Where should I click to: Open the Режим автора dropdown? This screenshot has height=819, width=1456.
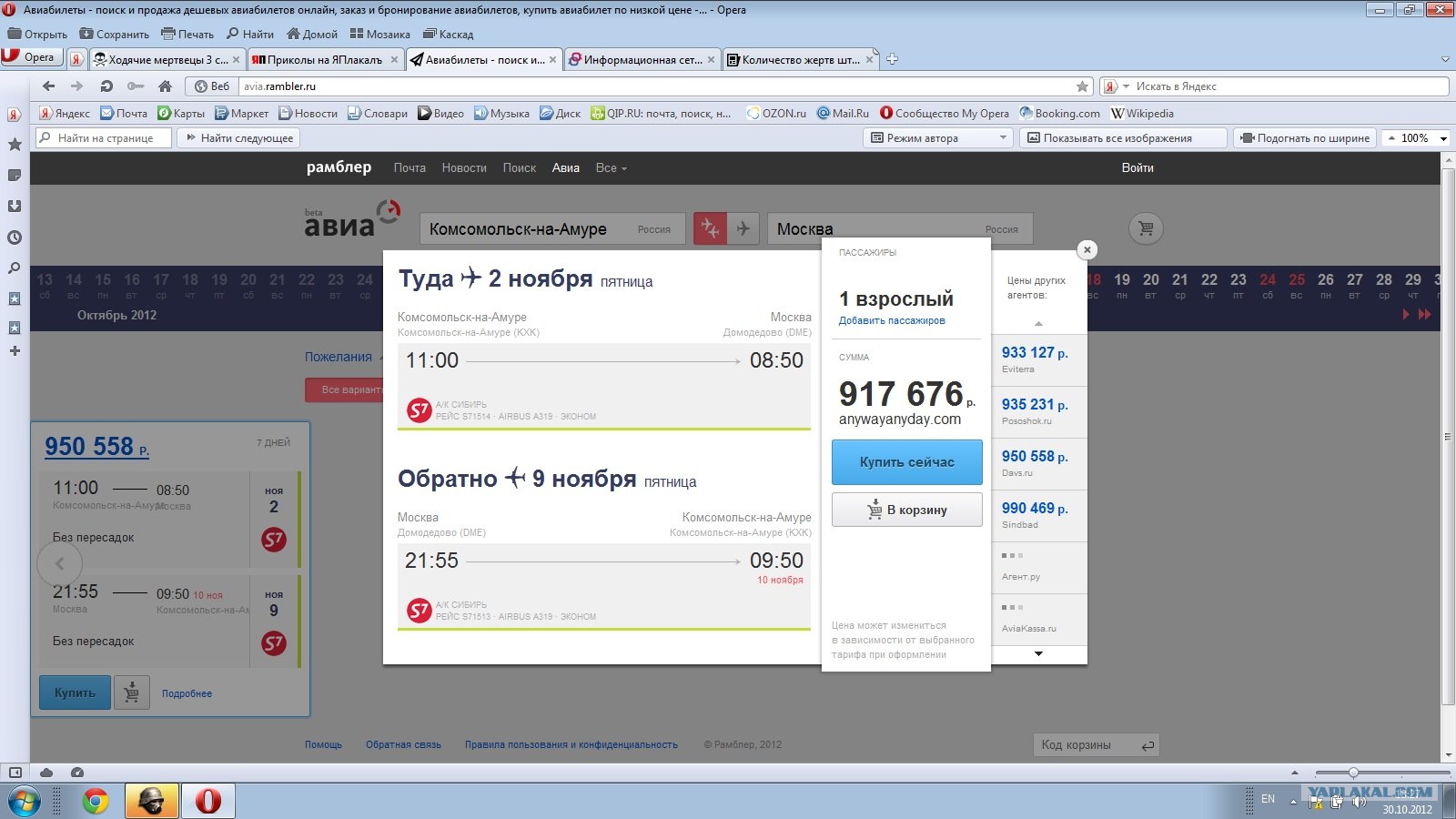tap(938, 138)
